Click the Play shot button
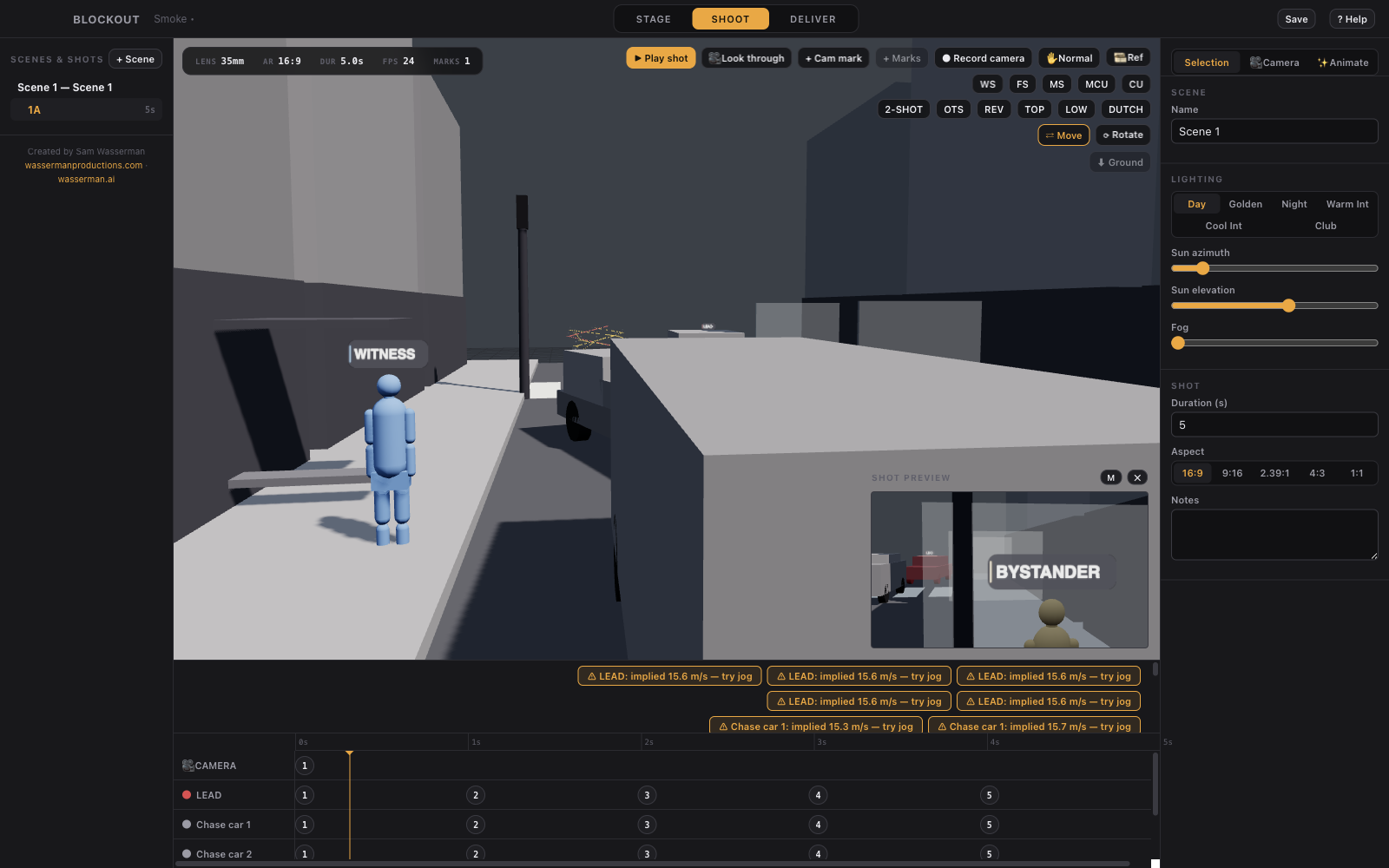 pos(661,58)
